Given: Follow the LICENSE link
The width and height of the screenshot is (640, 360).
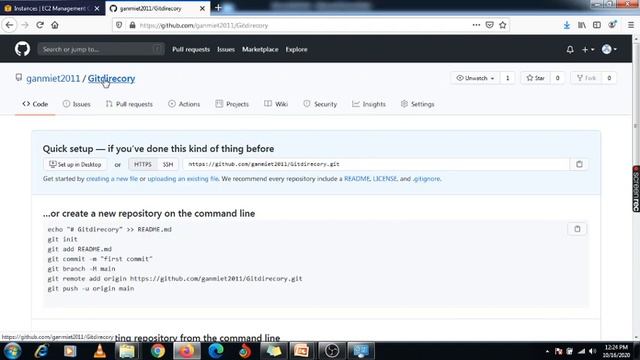Looking at the screenshot, I should pos(385,179).
